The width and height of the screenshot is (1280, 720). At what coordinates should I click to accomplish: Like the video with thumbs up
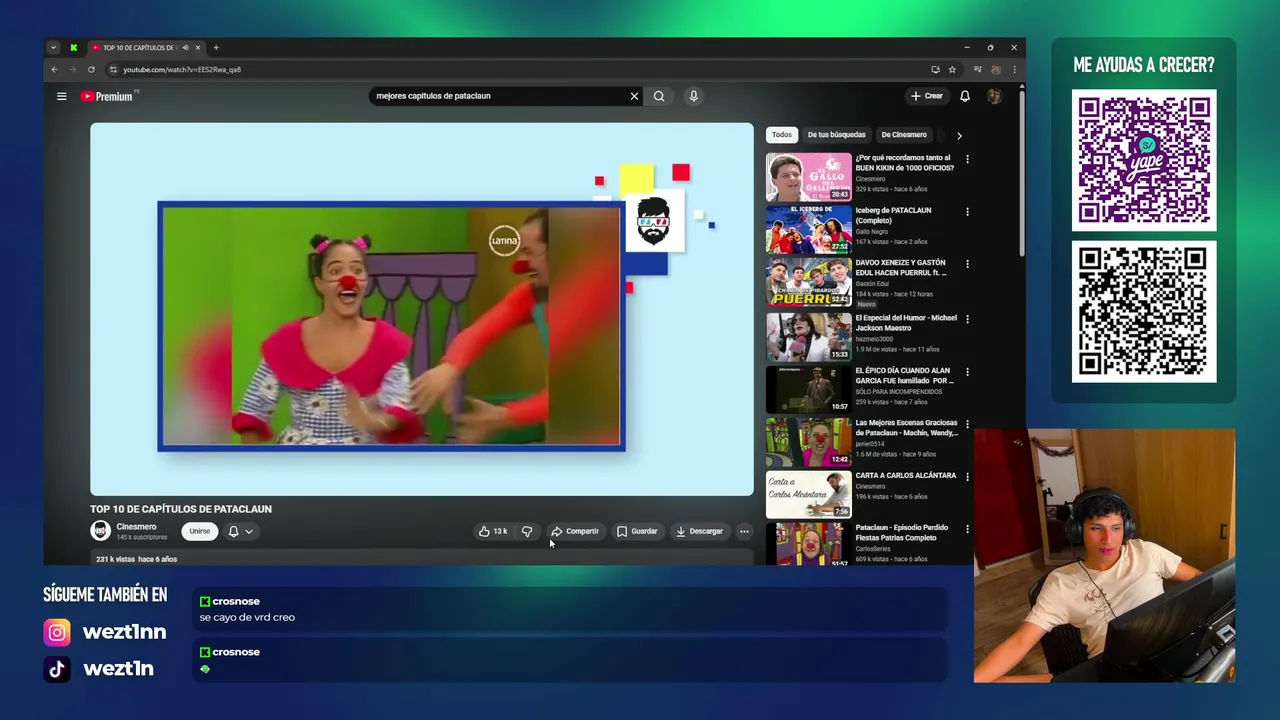point(492,532)
